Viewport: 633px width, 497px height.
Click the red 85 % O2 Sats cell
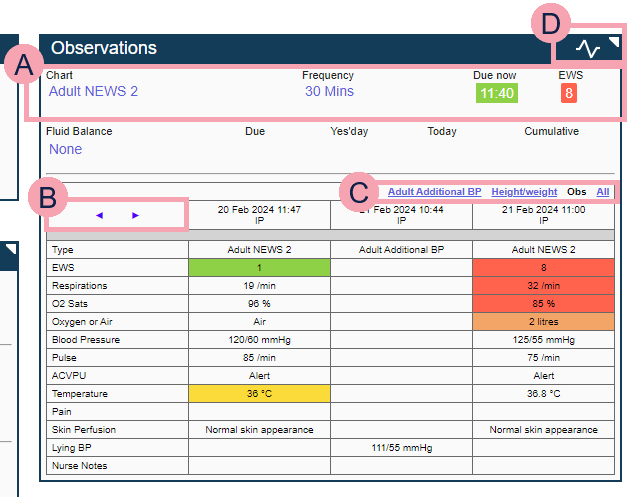(x=543, y=303)
